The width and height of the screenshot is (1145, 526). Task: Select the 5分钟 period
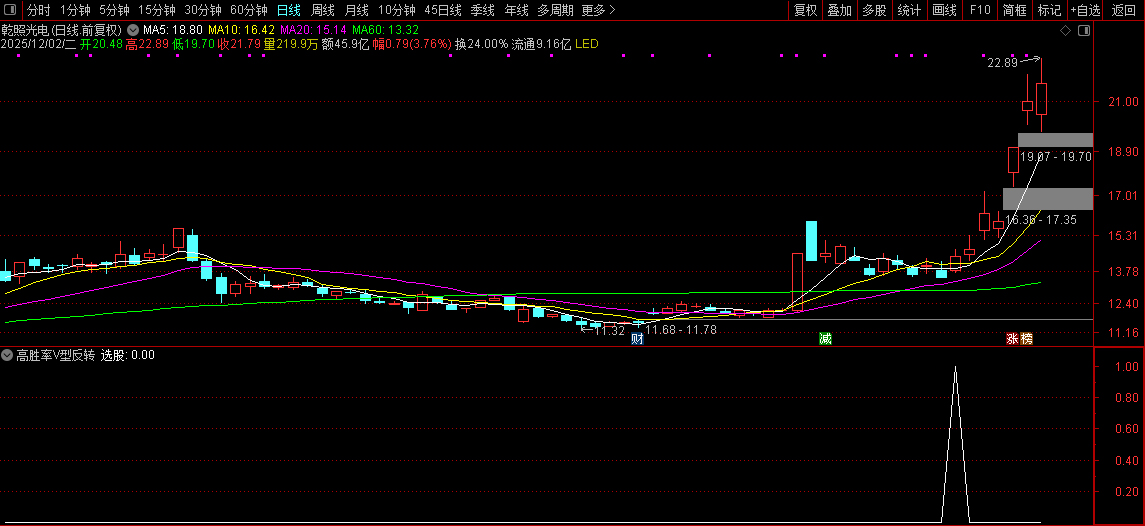point(114,10)
